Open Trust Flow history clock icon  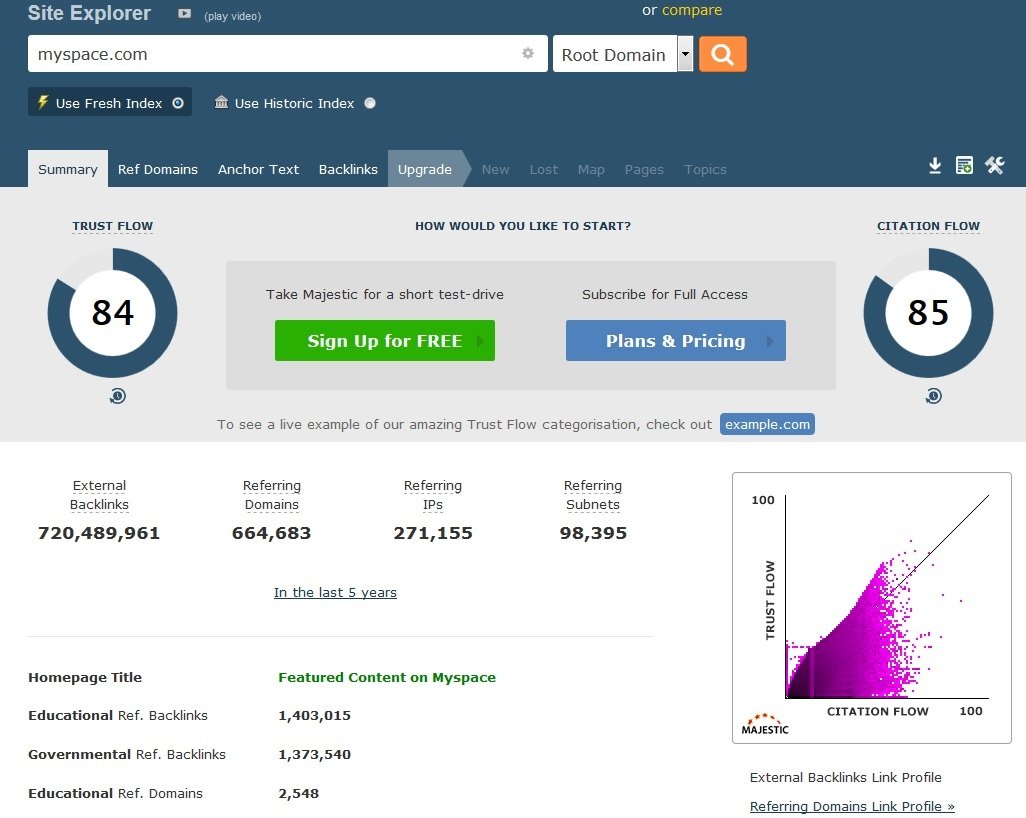pyautogui.click(x=118, y=396)
